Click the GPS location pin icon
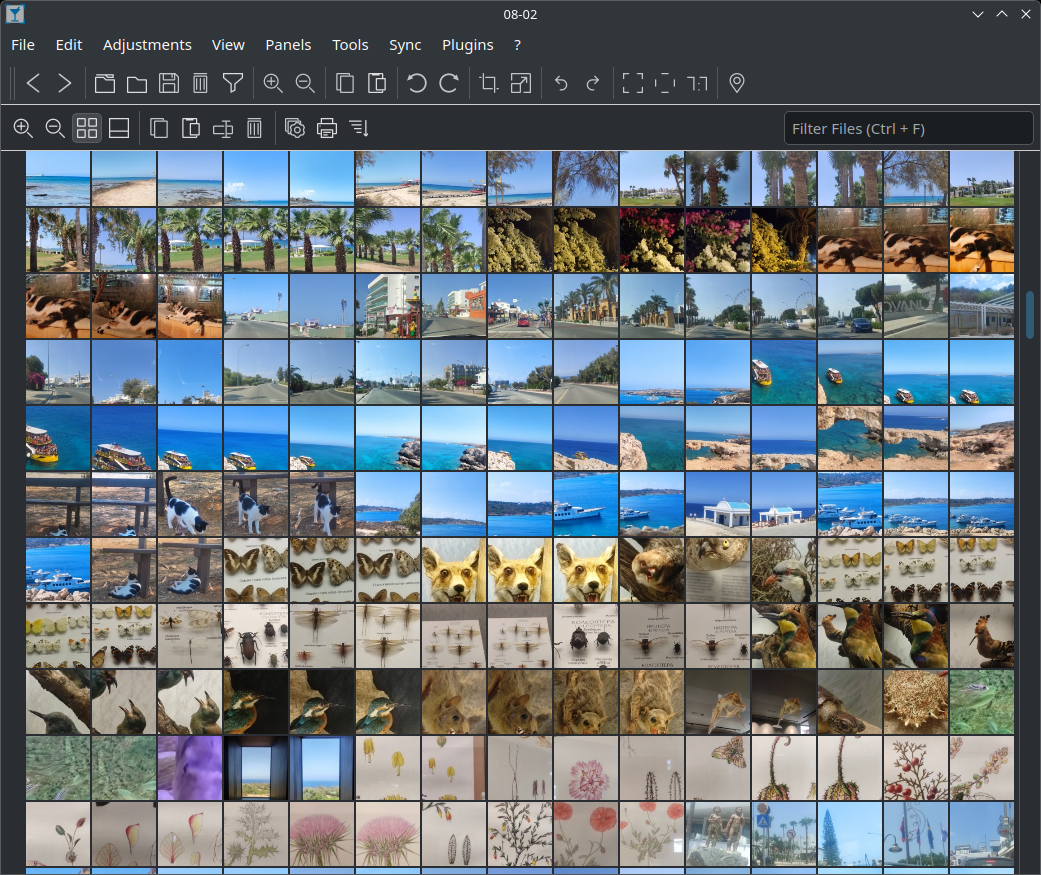Viewport: 1041px width, 875px height. (737, 83)
